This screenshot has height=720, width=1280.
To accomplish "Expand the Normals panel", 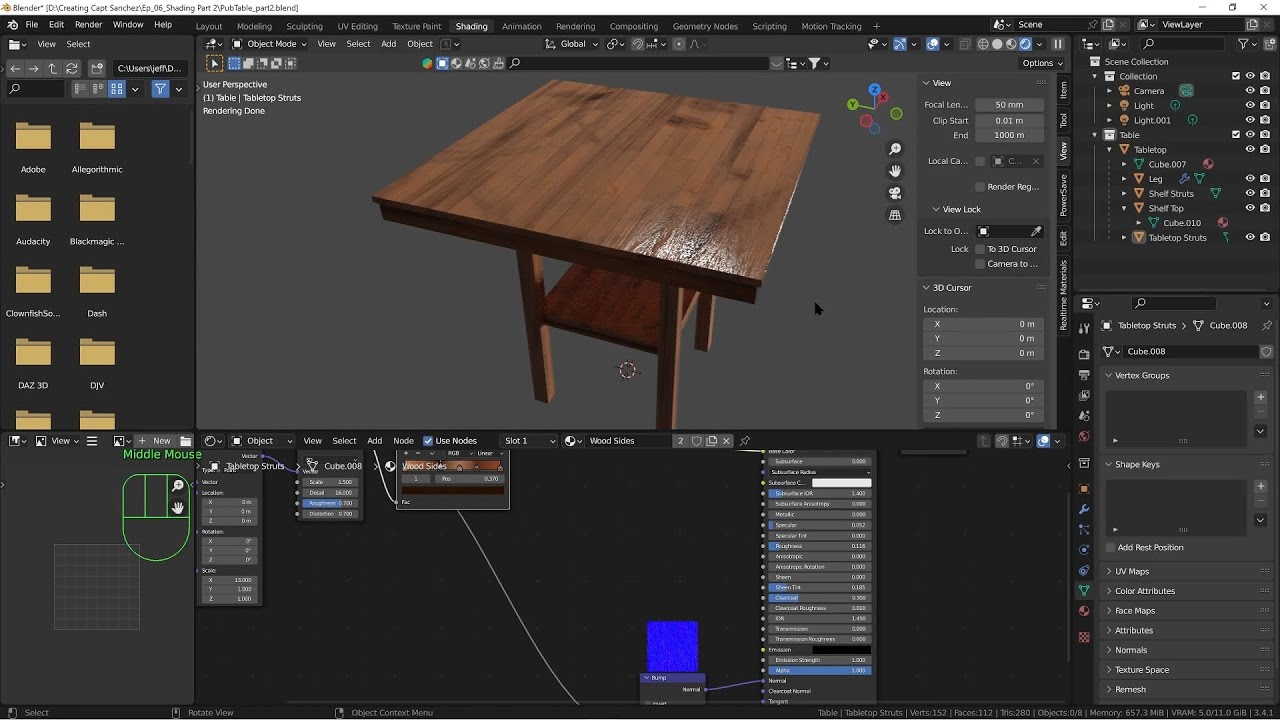I will [1131, 650].
